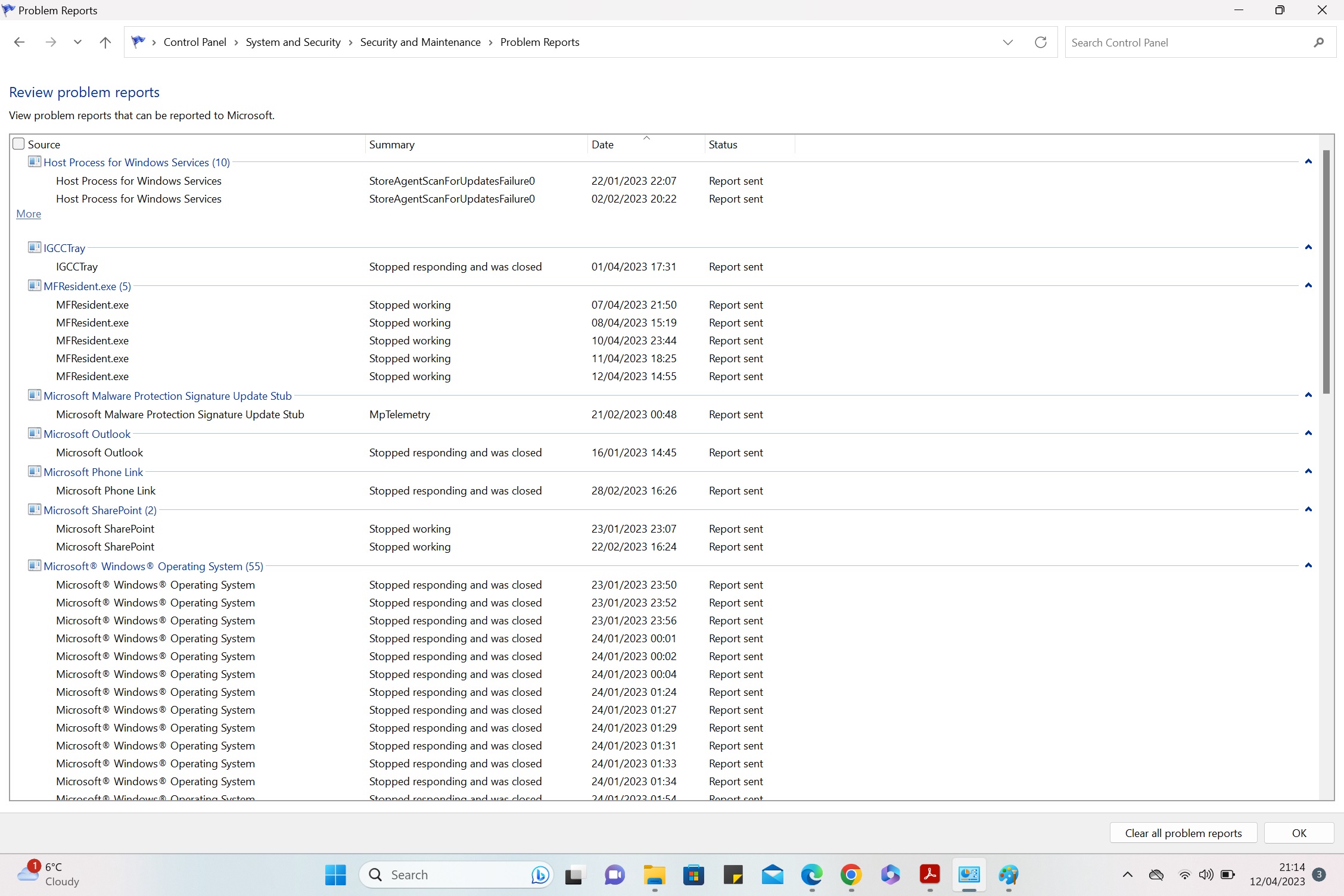The image size is (1344, 896).
Task: Open Control Panel breadcrumb
Action: [x=195, y=42]
